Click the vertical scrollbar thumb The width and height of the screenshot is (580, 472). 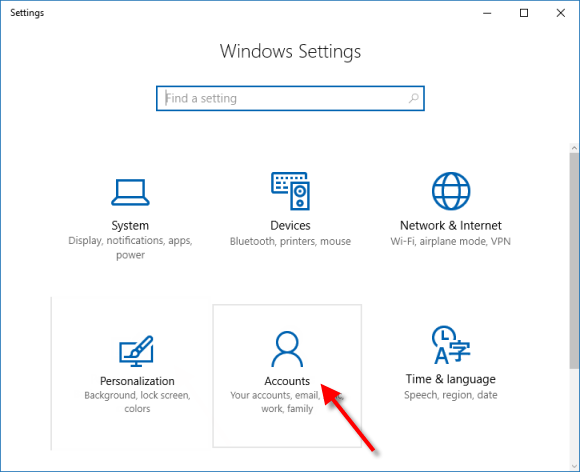(574, 260)
